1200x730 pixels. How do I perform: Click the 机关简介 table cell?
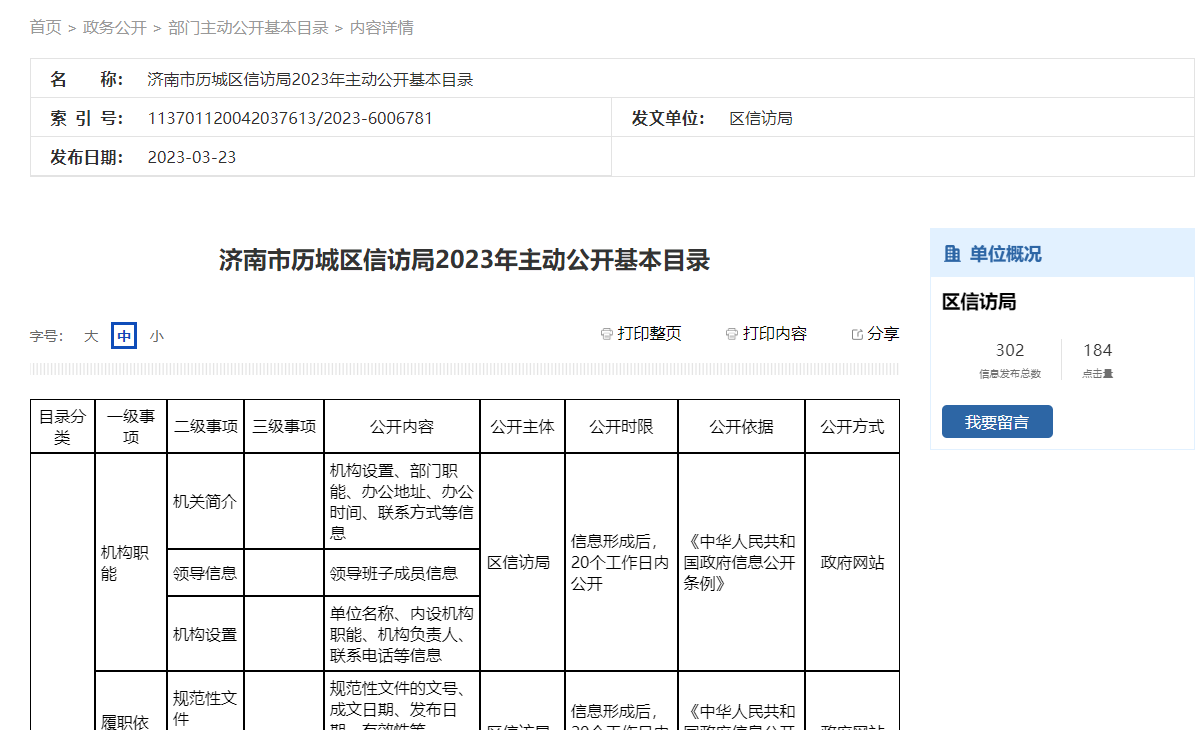tap(206, 502)
